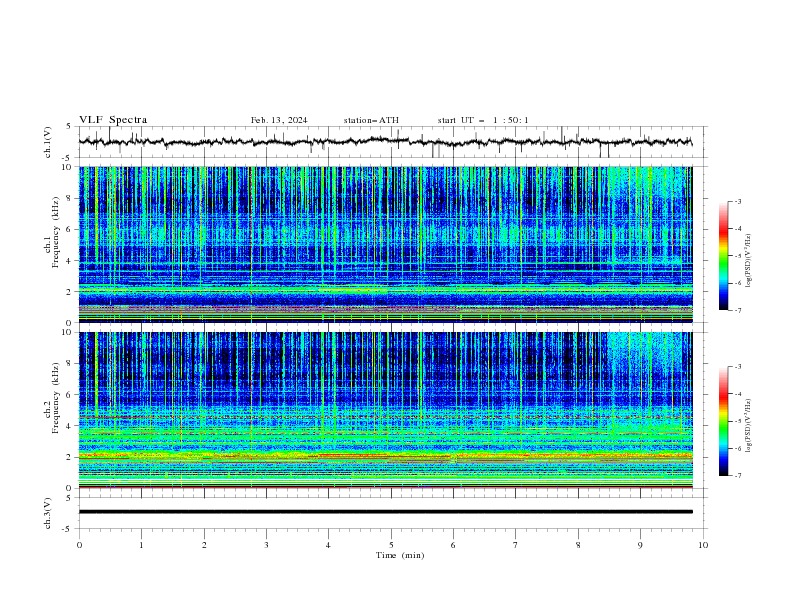Click time axis tick label "5"
Viewport: 792px width, 612px height.
coord(391,545)
